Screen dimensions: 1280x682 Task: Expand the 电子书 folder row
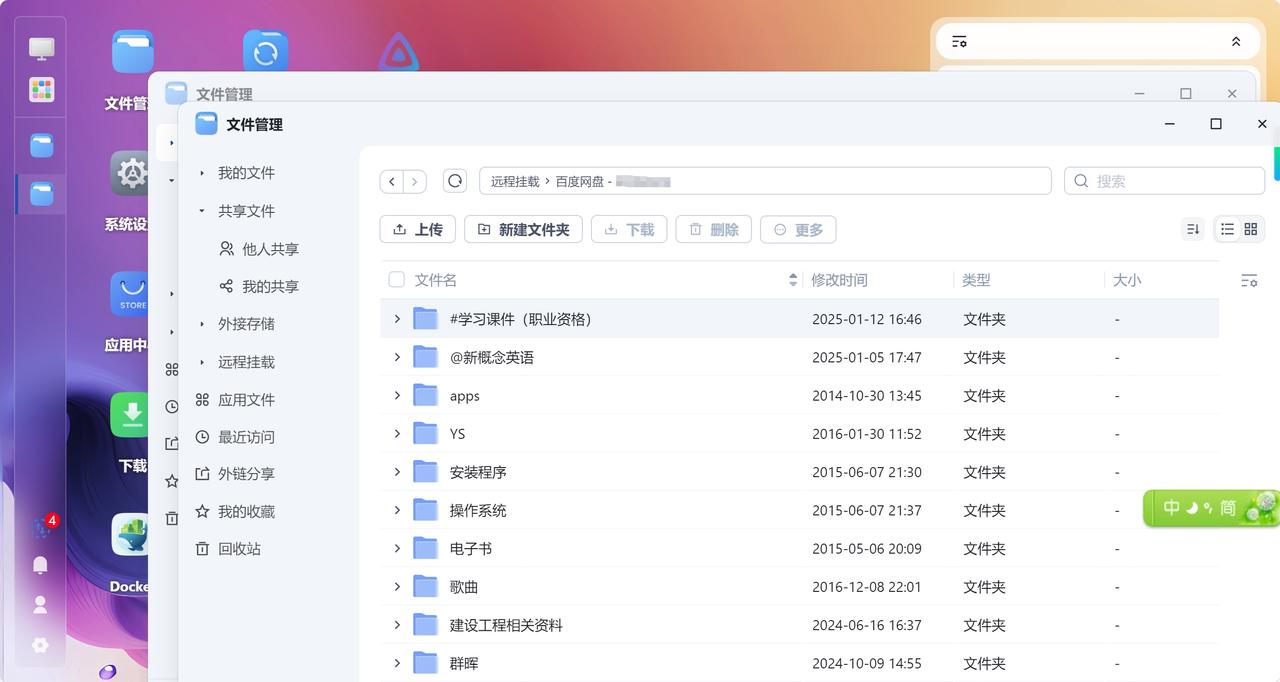click(x=397, y=548)
